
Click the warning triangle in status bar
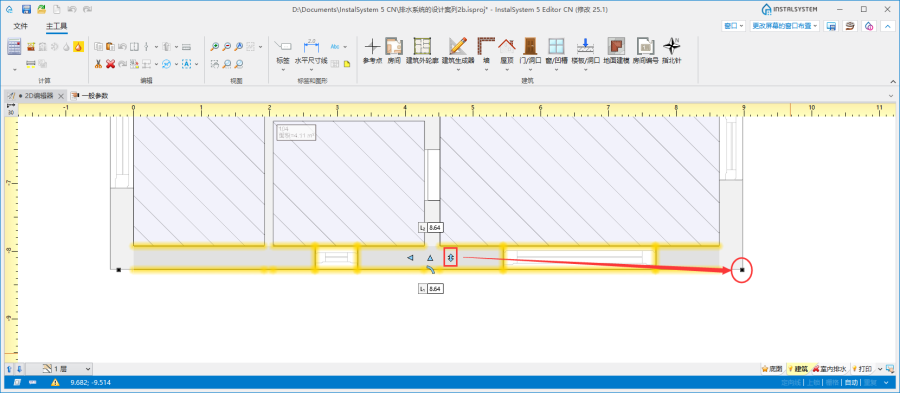pos(55,382)
